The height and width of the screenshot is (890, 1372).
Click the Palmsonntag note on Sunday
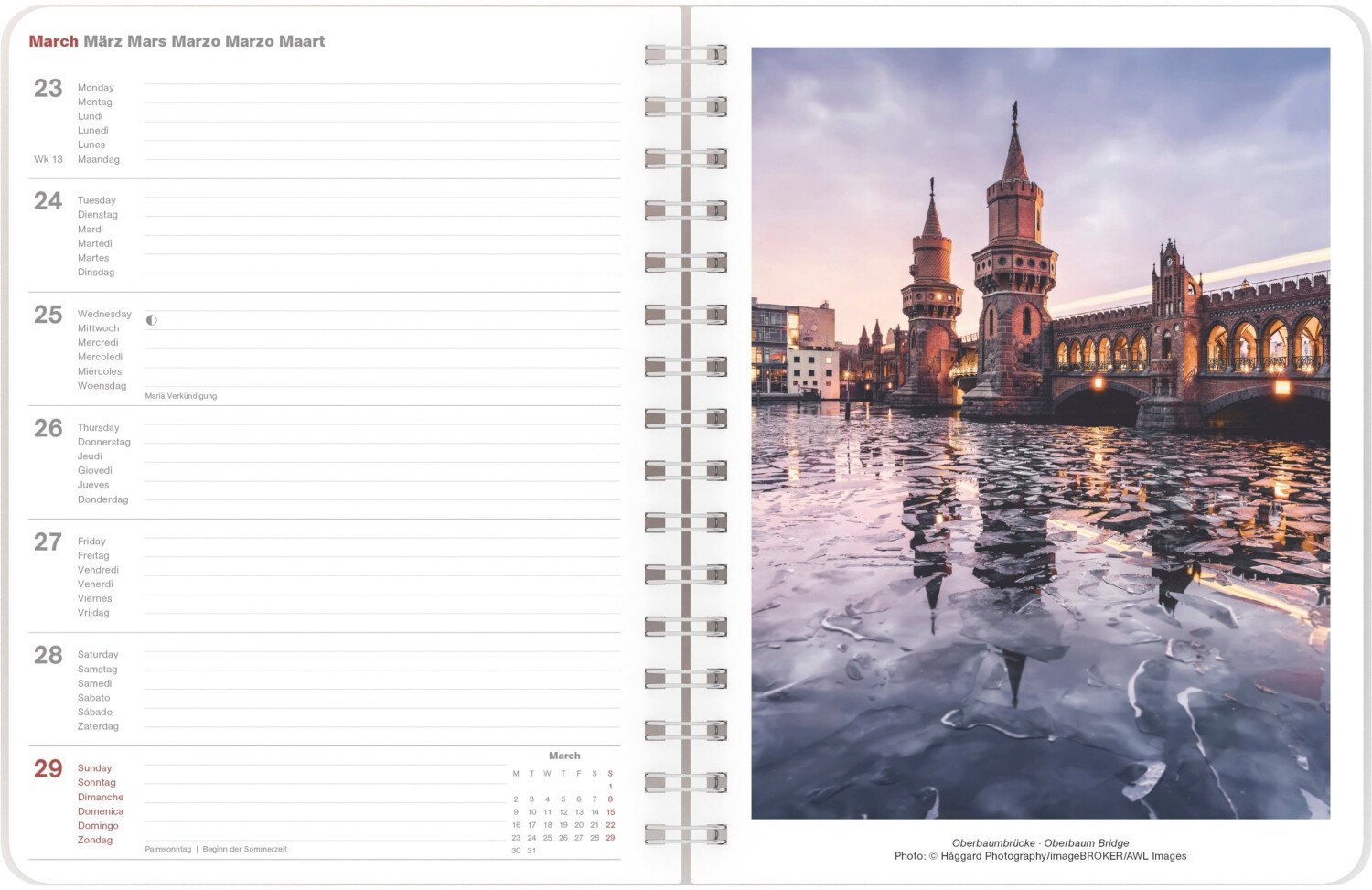[x=168, y=850]
